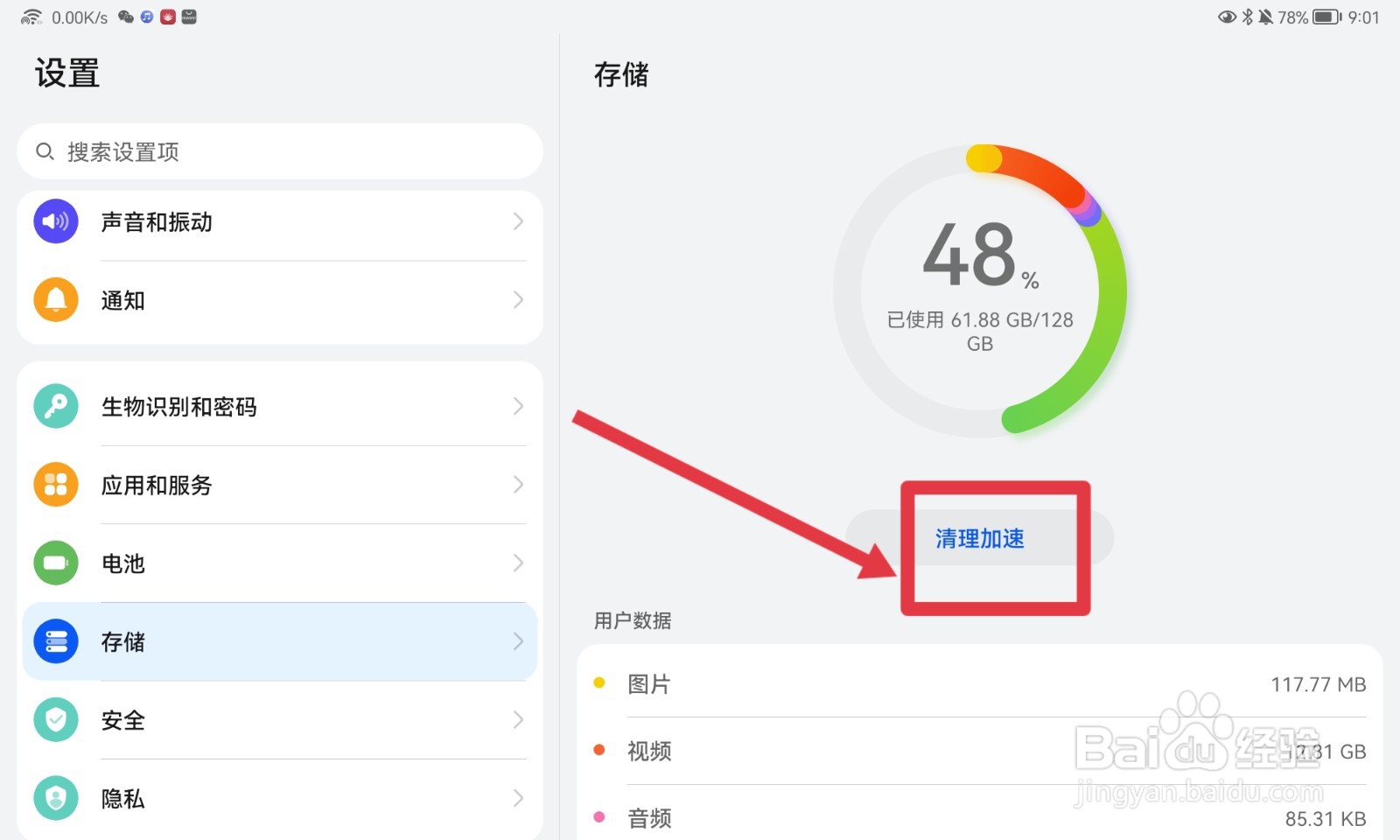This screenshot has height=840, width=1400.
Task: Expand 生物识别和密码 chevron arrow
Action: [518, 406]
